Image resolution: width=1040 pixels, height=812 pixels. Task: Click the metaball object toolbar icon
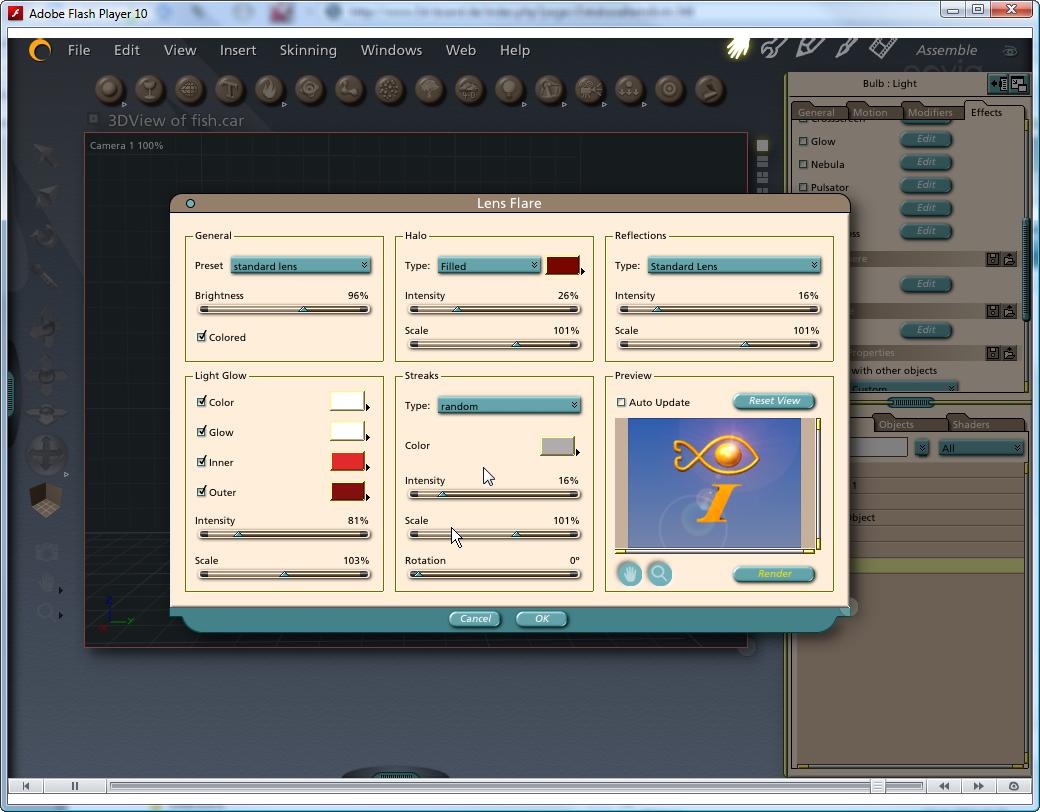coord(310,90)
